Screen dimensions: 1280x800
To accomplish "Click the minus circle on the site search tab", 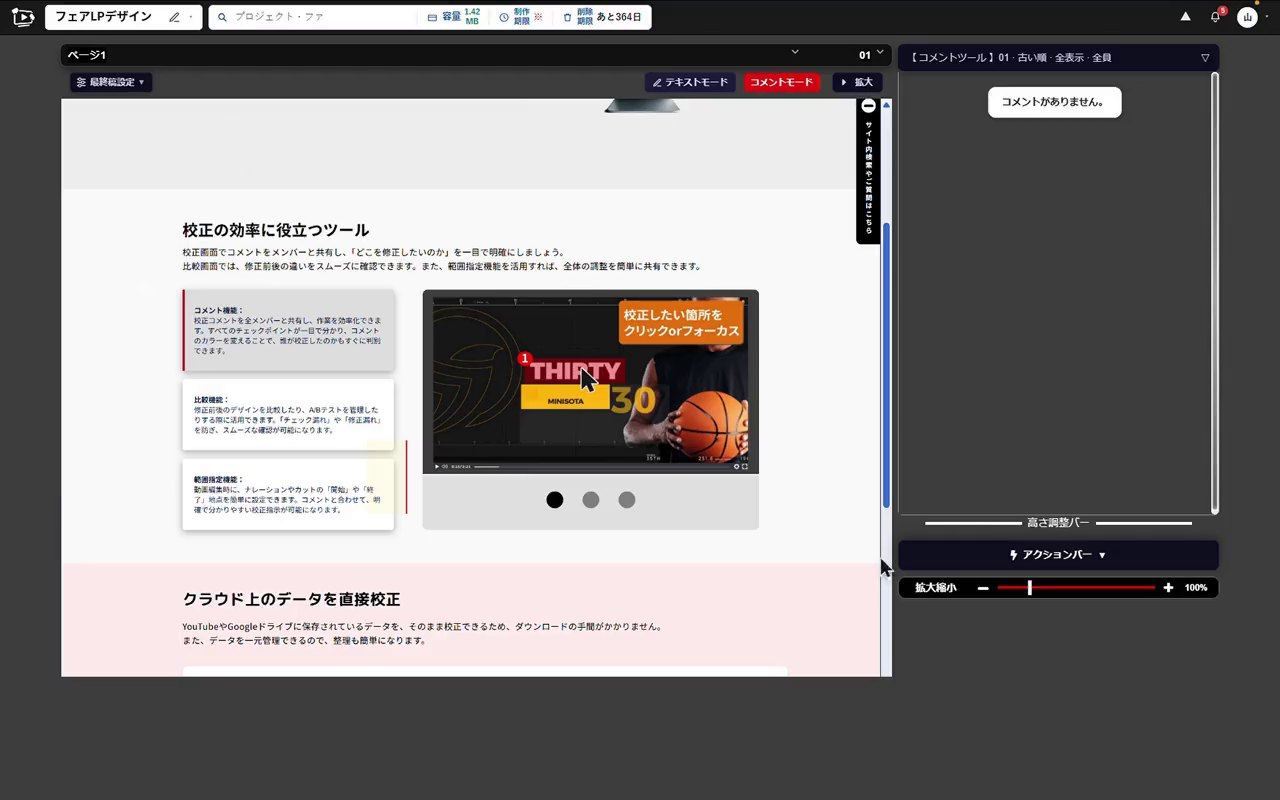I will click(868, 106).
